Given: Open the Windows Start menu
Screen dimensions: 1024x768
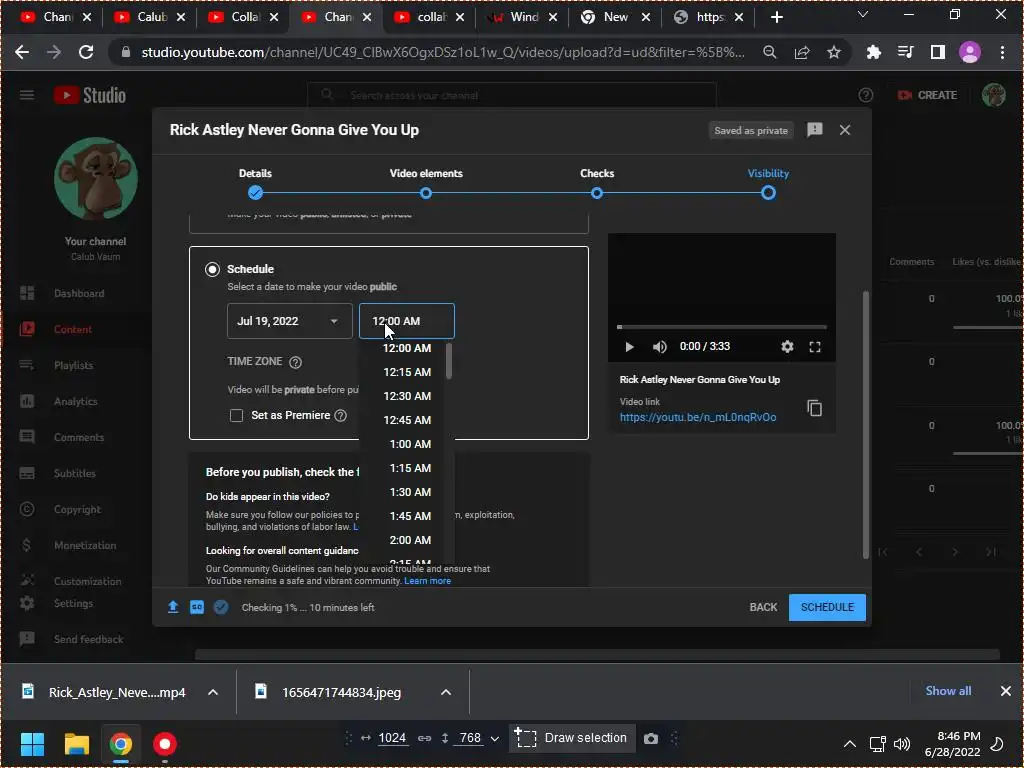Looking at the screenshot, I should pyautogui.click(x=32, y=743).
